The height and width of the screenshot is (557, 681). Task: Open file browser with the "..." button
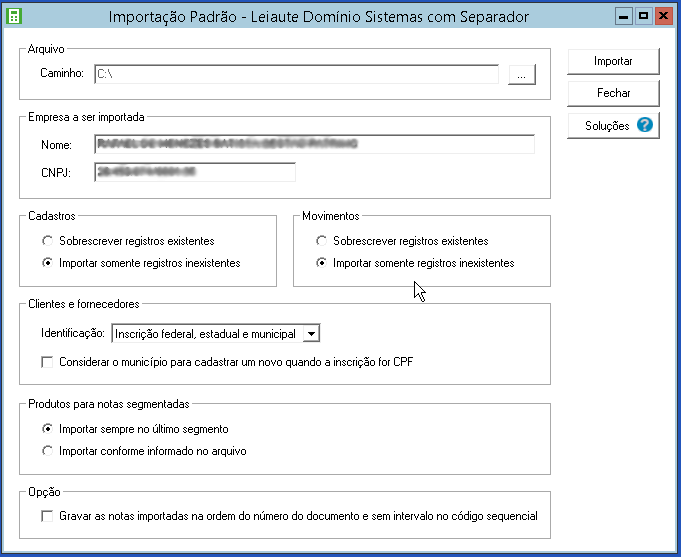pos(522,74)
